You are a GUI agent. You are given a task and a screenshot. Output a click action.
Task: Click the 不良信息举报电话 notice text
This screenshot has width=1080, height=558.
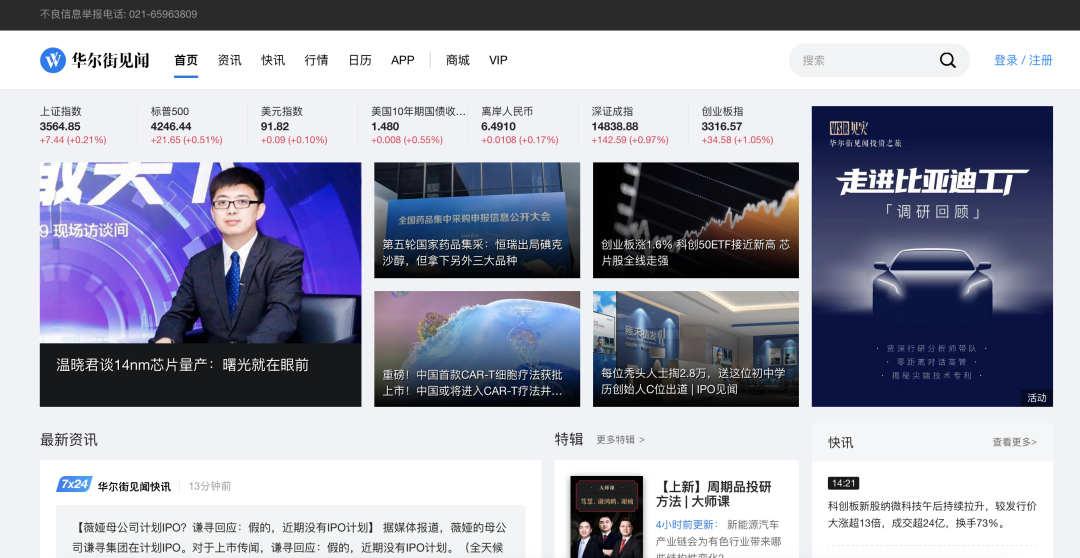pyautogui.click(x=118, y=14)
